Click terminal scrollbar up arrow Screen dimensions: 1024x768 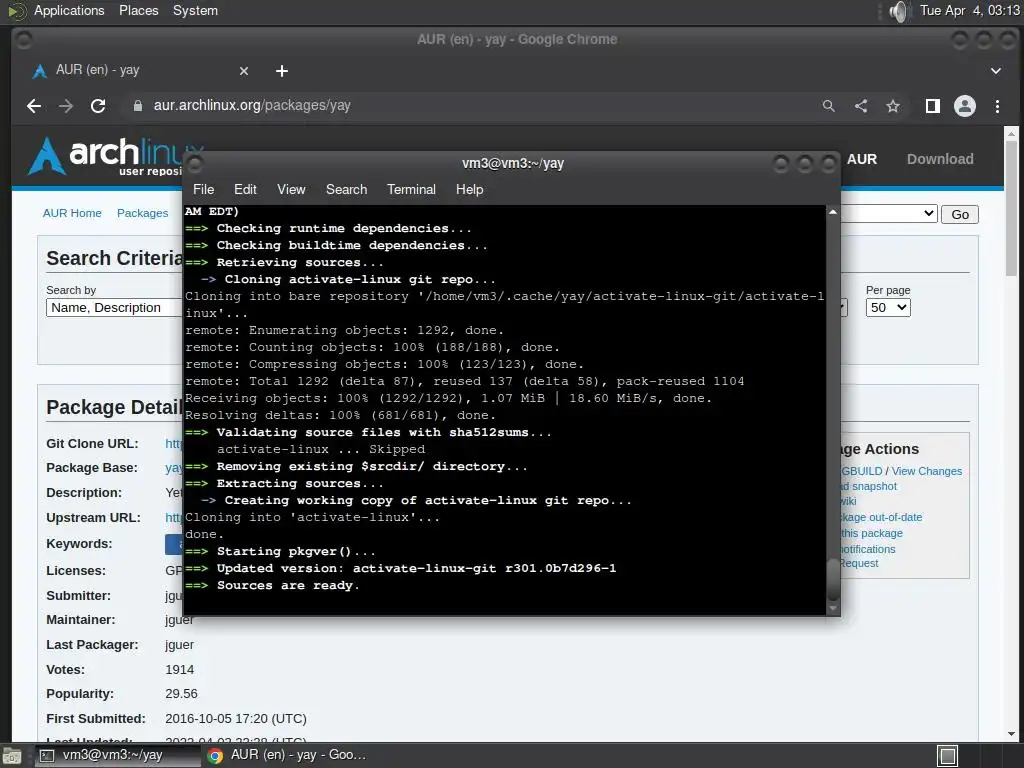(832, 212)
